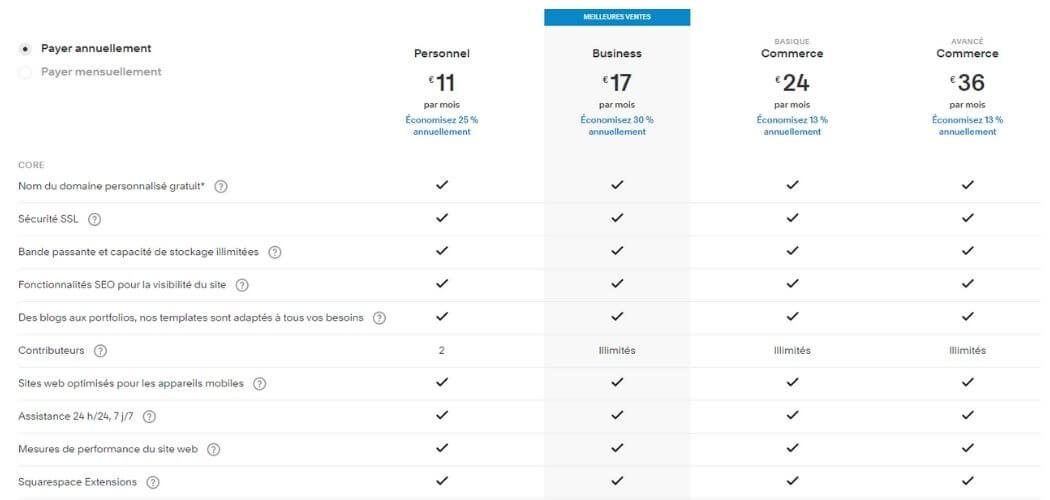Click Économisez 25 % annuellement link

click(441, 126)
